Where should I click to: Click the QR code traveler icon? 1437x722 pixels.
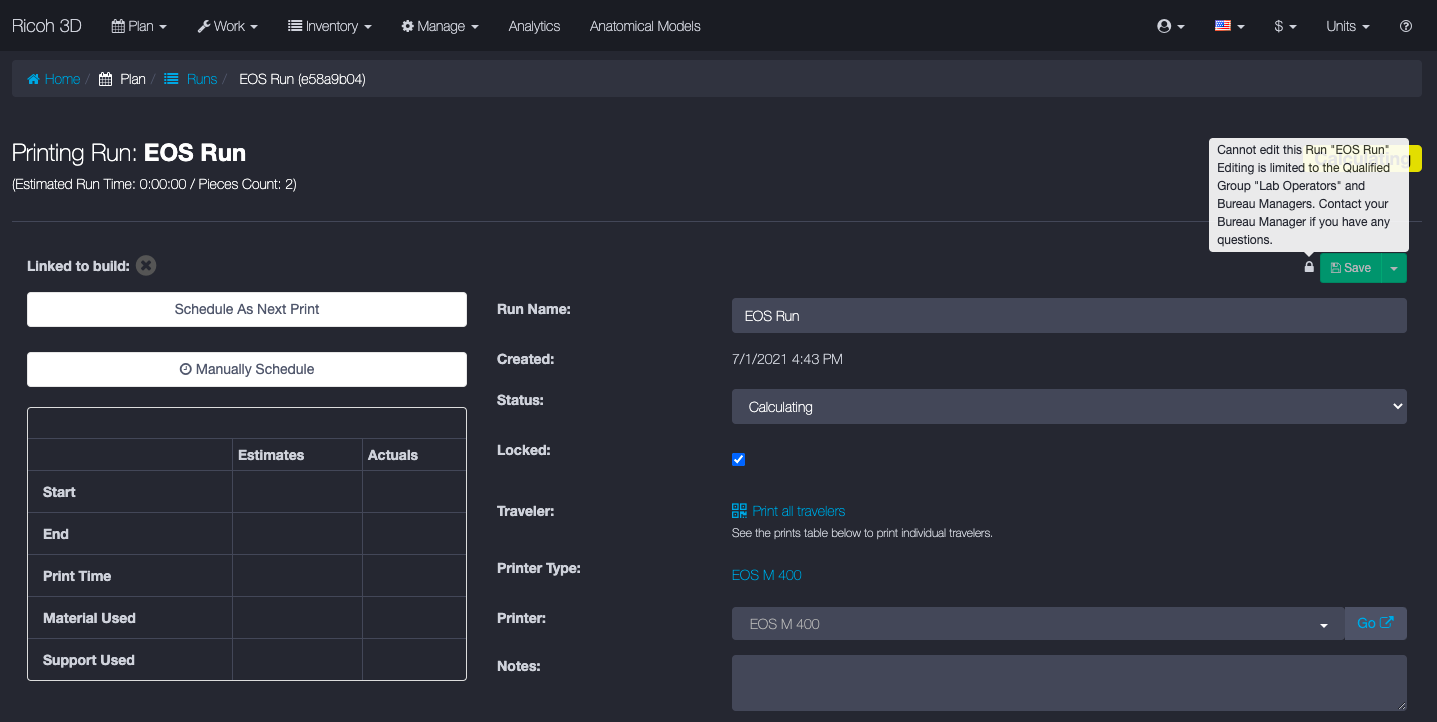pos(739,511)
